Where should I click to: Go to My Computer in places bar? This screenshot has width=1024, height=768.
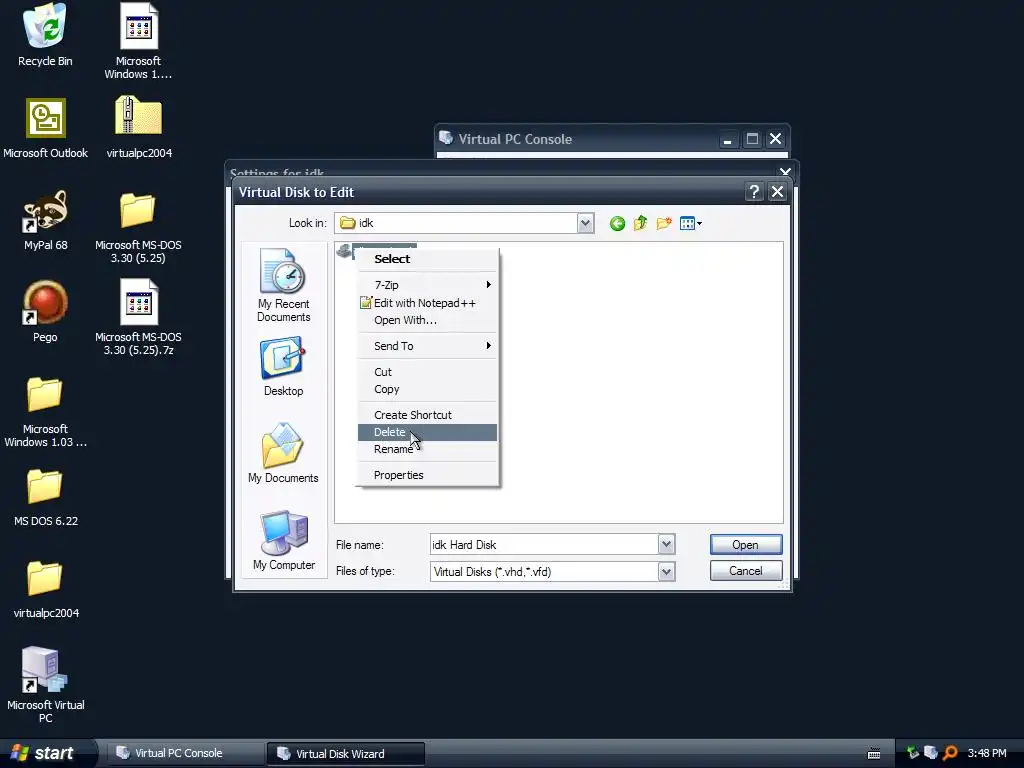coord(283,540)
